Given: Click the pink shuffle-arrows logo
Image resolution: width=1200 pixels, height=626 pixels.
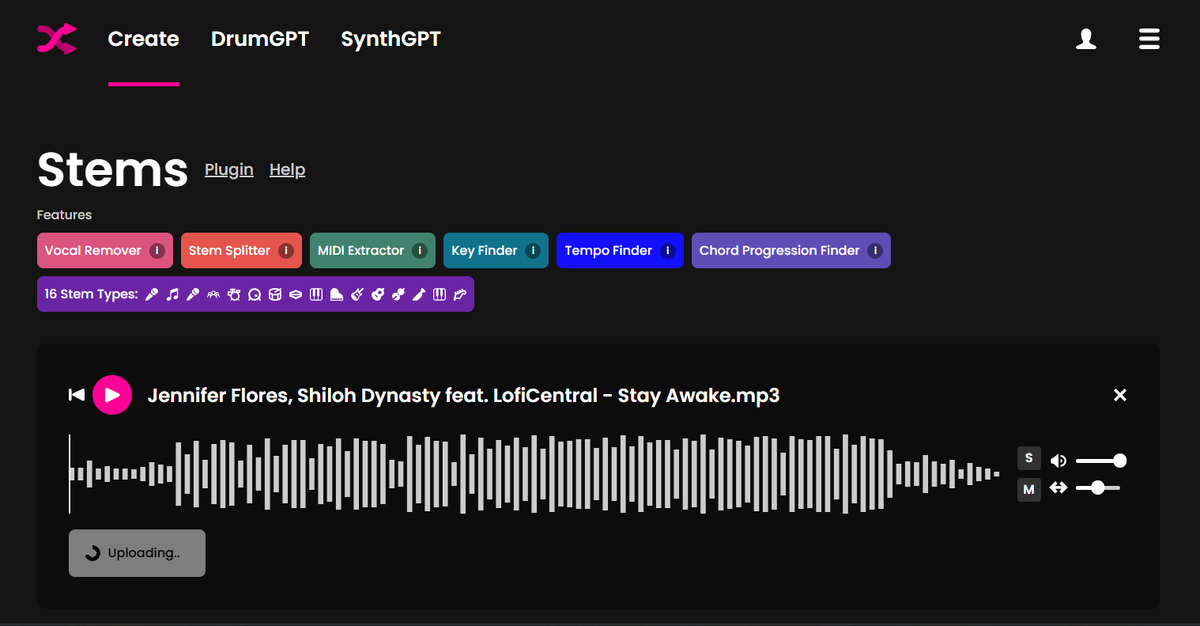Looking at the screenshot, I should click(x=57, y=39).
